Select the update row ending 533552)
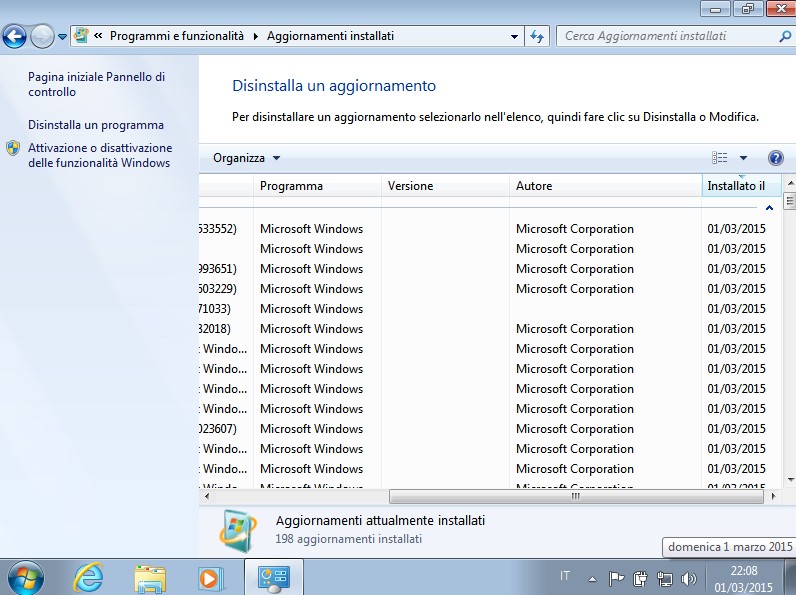 tap(490, 229)
